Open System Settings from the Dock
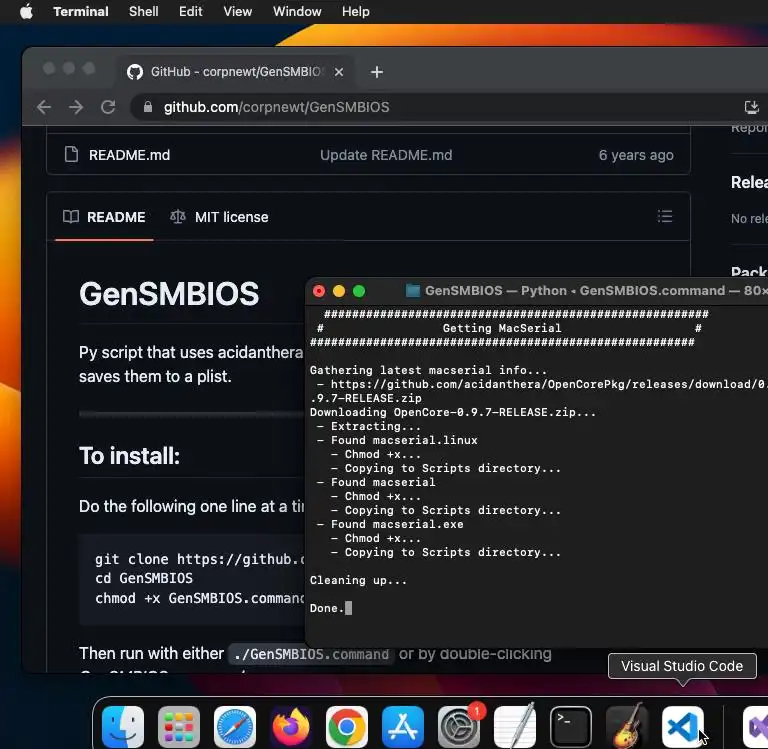The width and height of the screenshot is (768, 749). pyautogui.click(x=458, y=726)
